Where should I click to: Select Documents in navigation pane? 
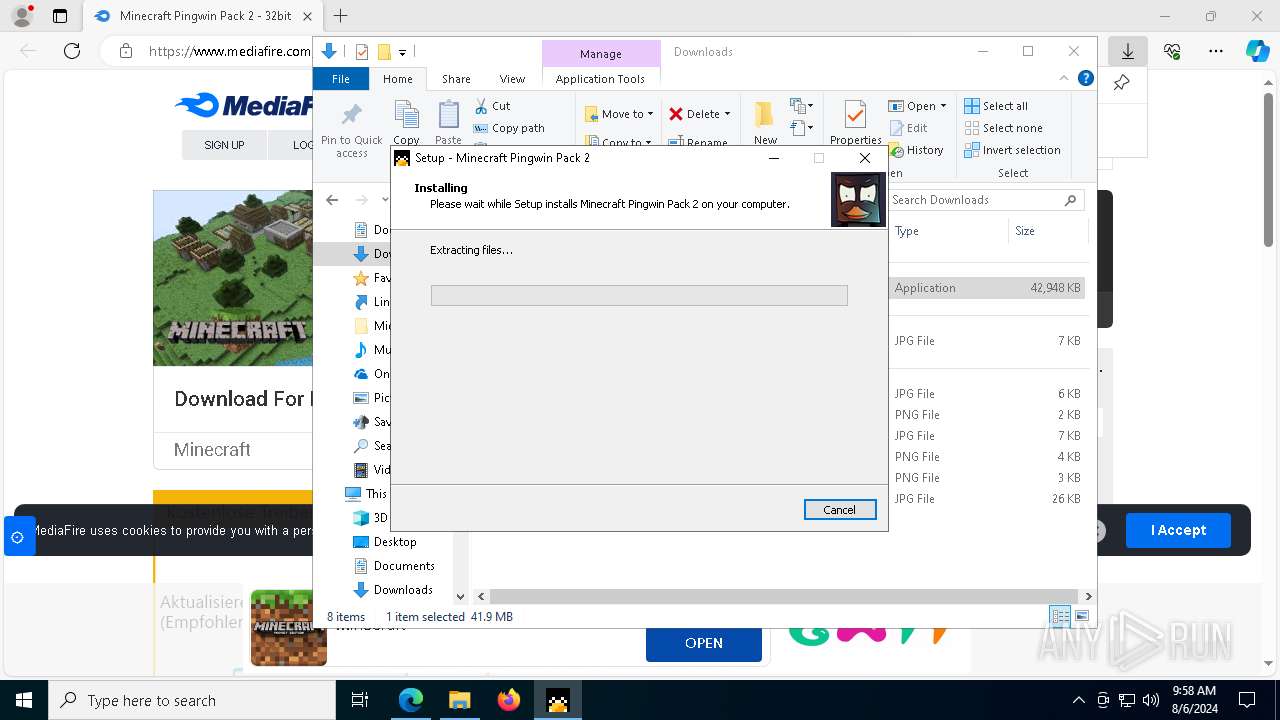click(394, 566)
